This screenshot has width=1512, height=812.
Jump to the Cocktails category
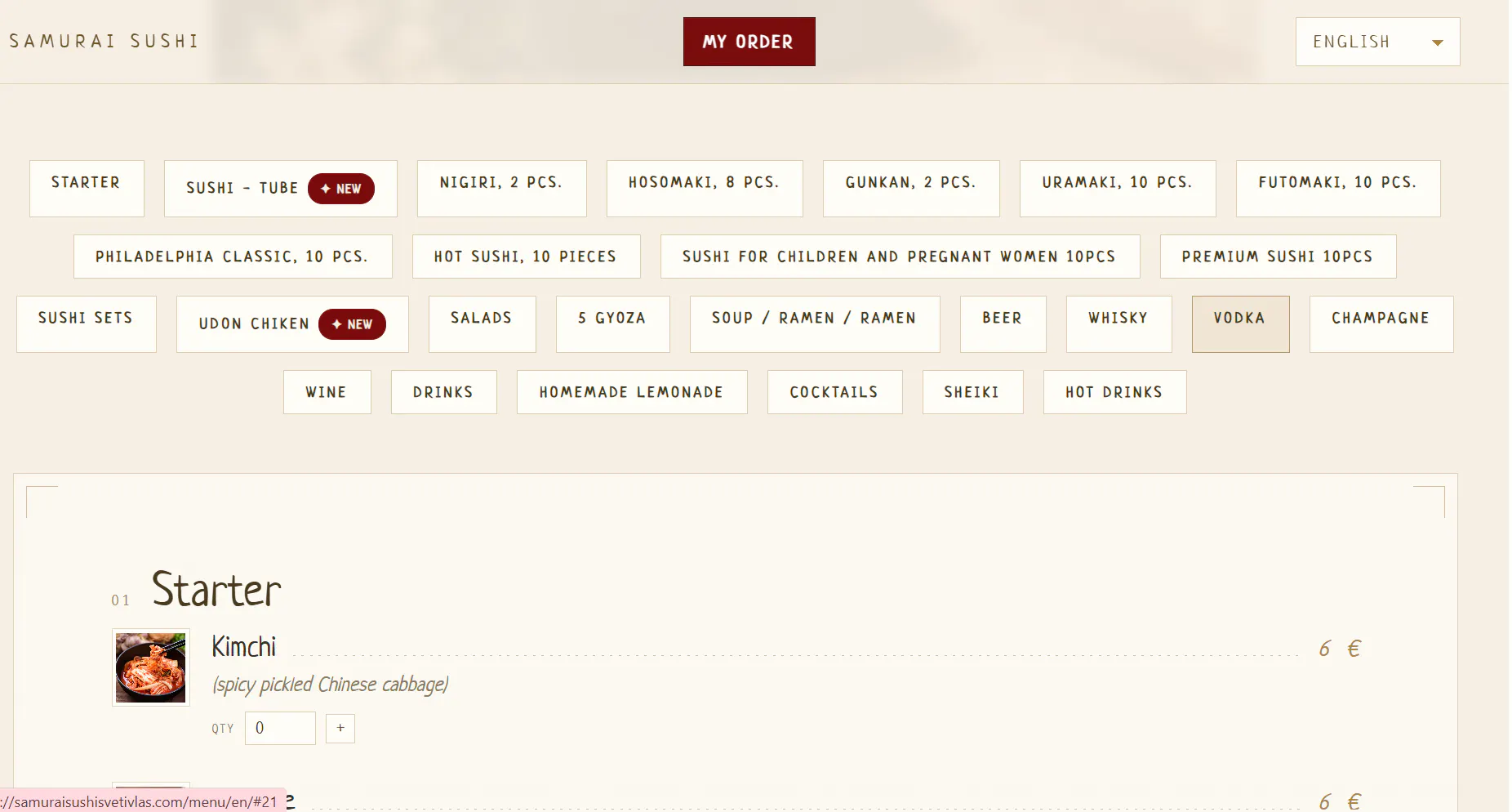pyautogui.click(x=834, y=392)
